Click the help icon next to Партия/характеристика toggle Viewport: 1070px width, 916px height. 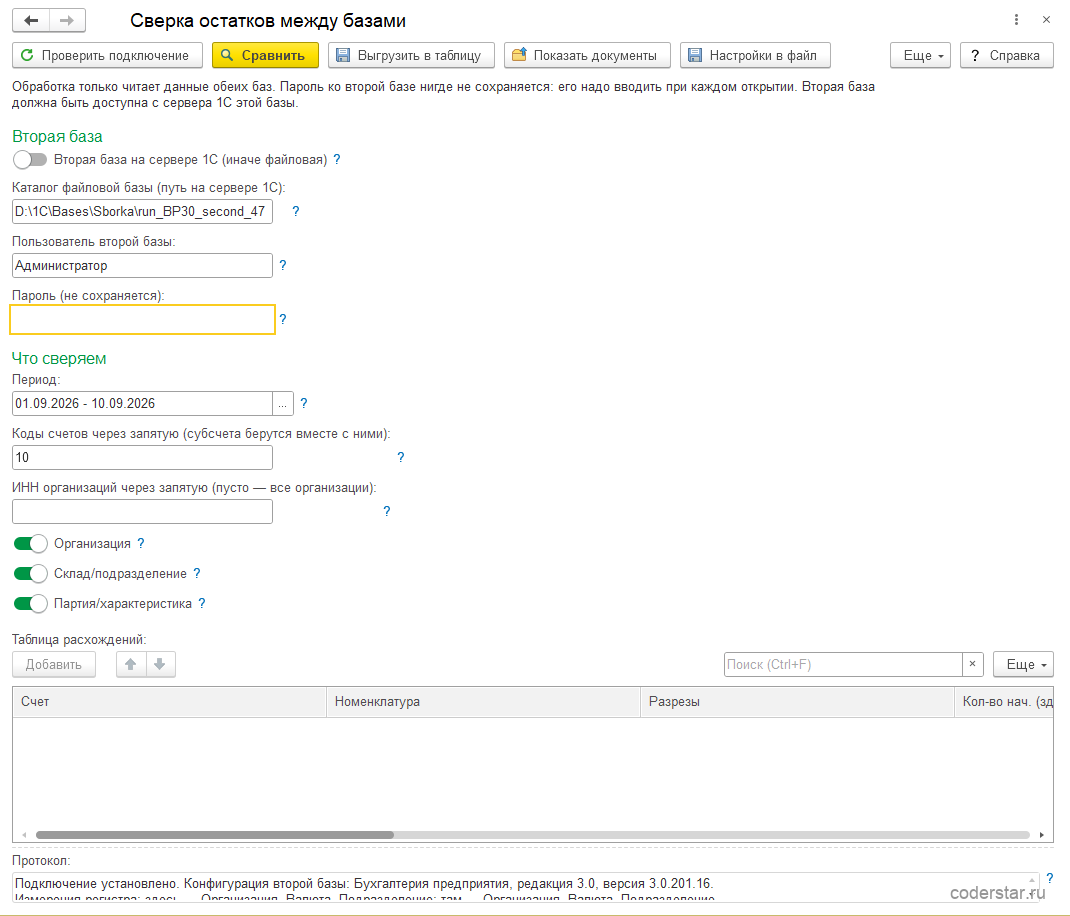tap(201, 603)
